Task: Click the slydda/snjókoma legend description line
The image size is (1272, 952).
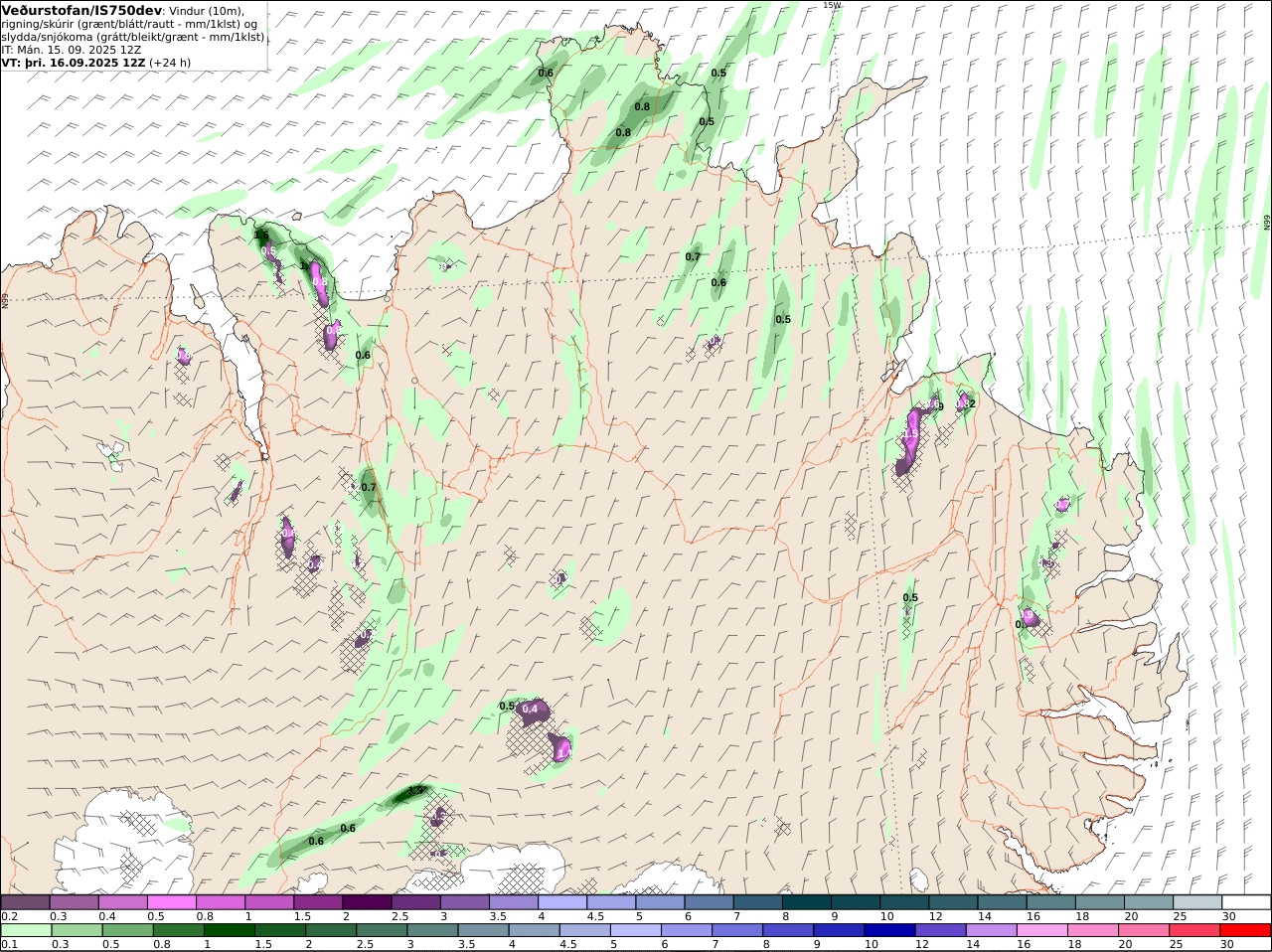Action: pyautogui.click(x=133, y=37)
